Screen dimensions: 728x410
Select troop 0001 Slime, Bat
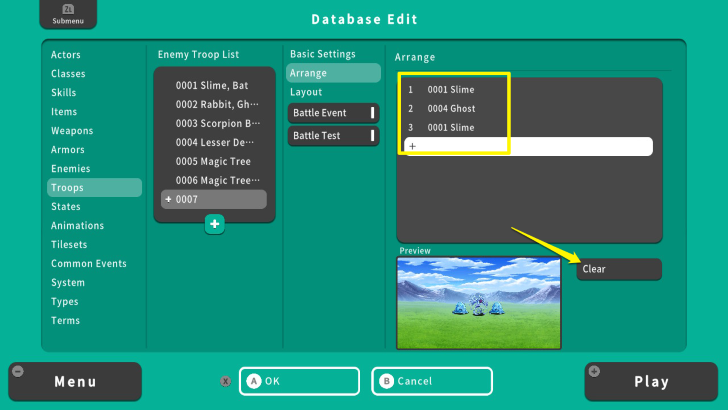pyautogui.click(x=214, y=86)
